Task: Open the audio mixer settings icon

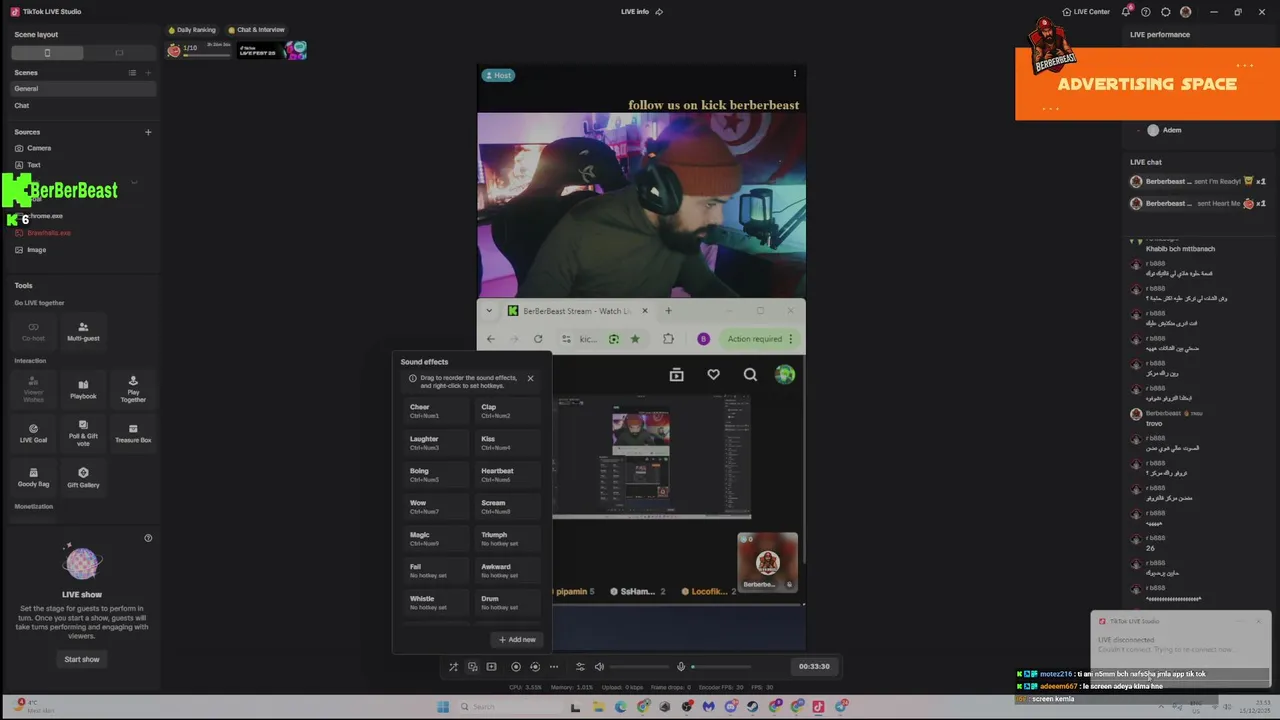Action: [x=580, y=667]
